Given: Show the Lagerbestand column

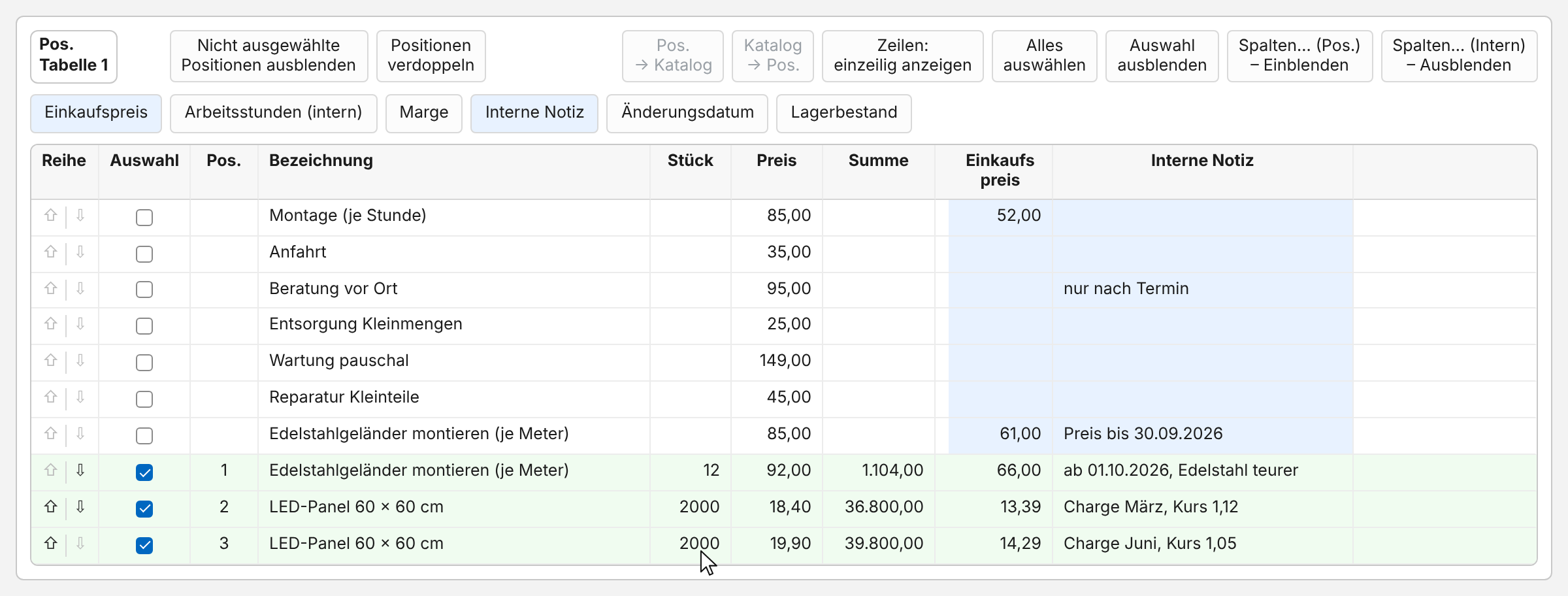Looking at the screenshot, I should click(843, 113).
